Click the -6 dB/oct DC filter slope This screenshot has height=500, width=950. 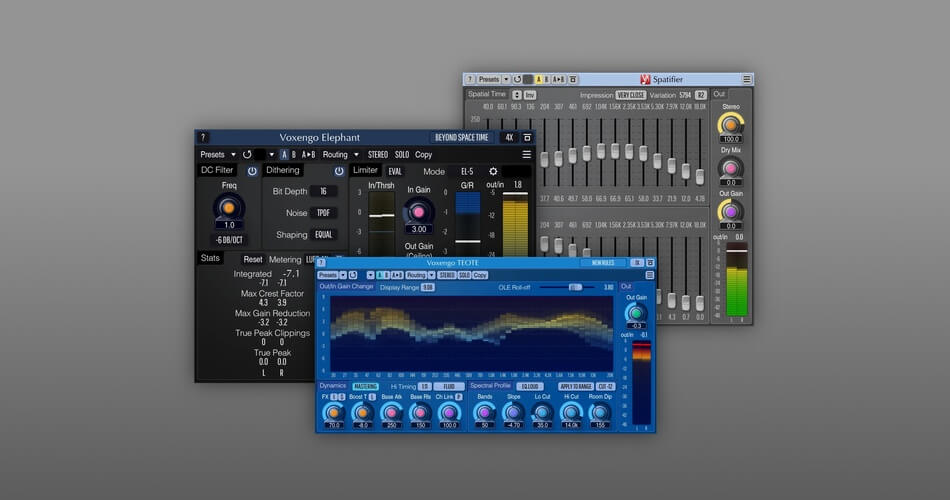(x=229, y=240)
